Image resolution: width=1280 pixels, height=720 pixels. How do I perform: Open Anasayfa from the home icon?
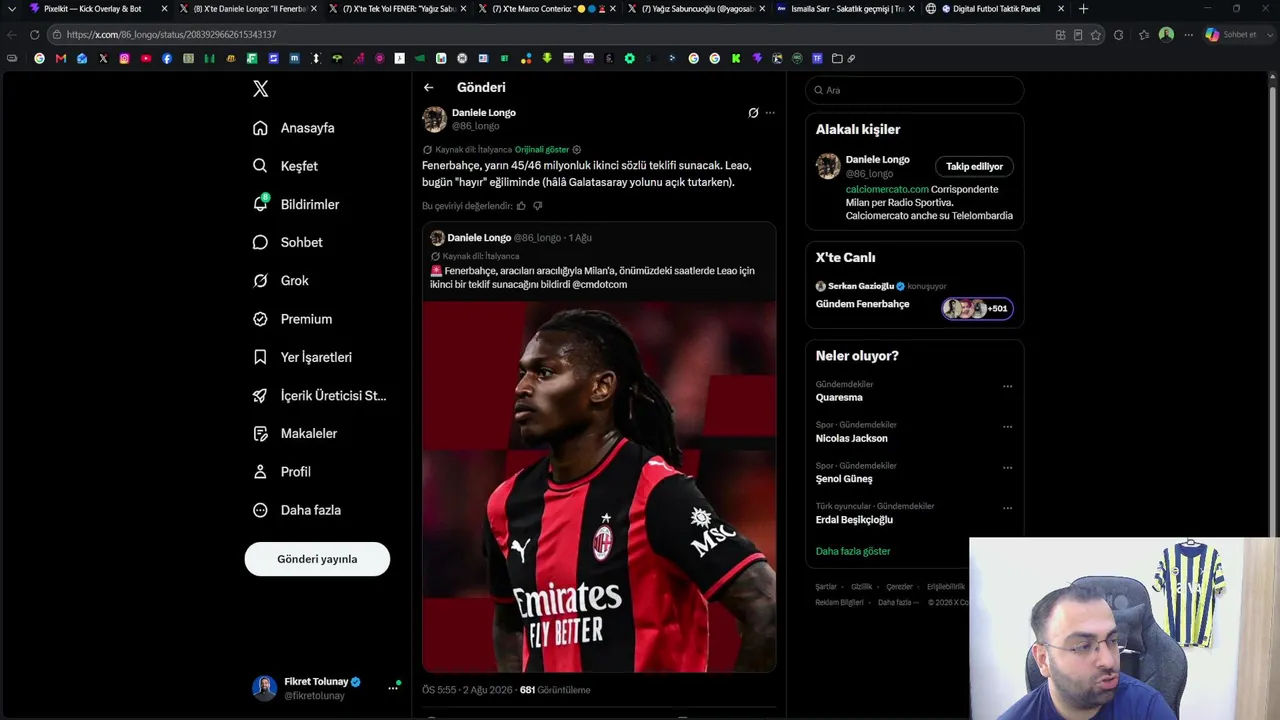(260, 128)
